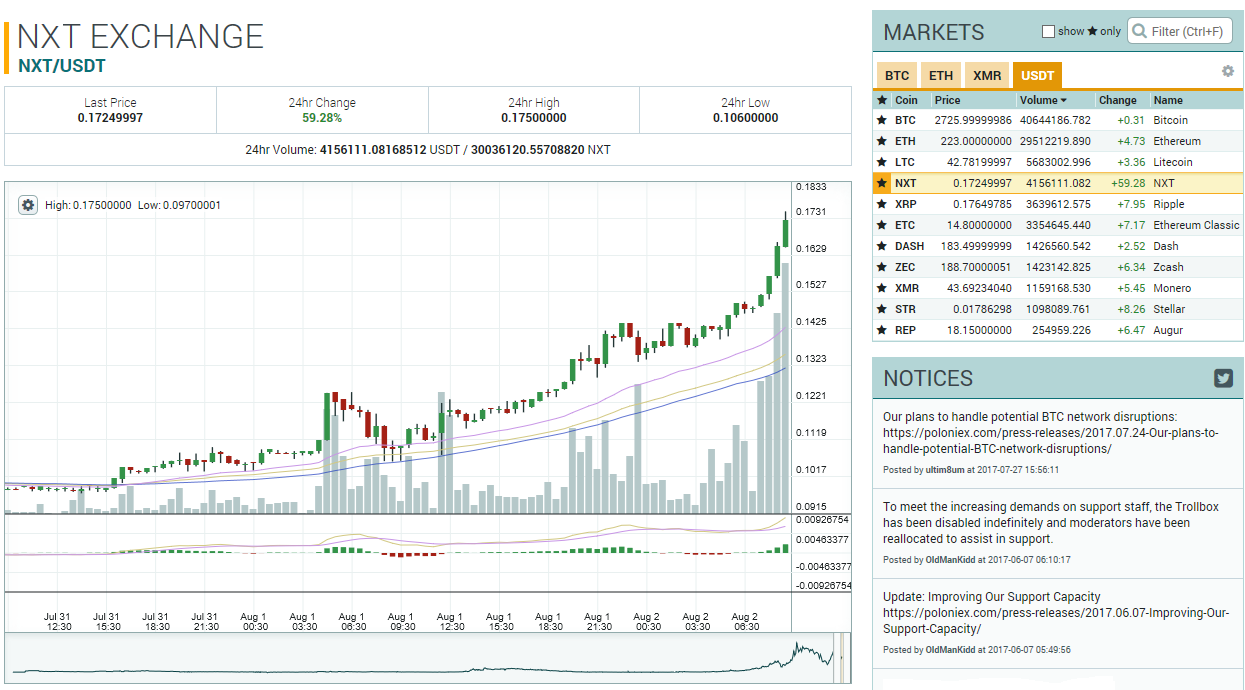
Task: Focus the markets Filter search field
Action: pyautogui.click(x=1181, y=31)
